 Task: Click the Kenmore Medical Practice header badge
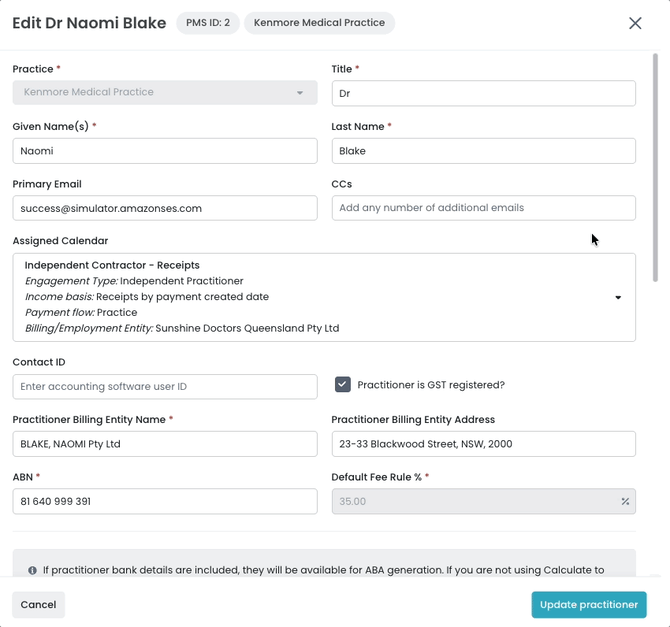coord(319,23)
